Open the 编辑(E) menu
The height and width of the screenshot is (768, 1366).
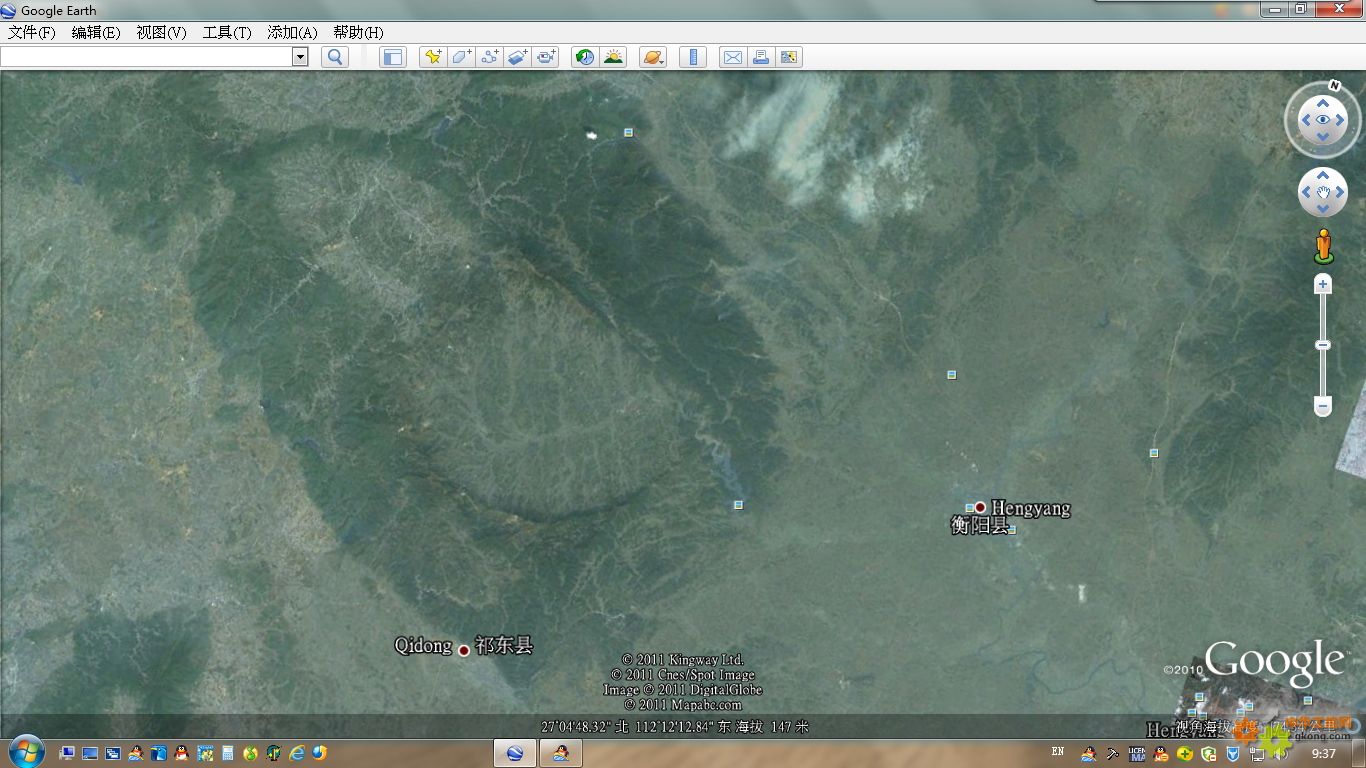click(96, 32)
